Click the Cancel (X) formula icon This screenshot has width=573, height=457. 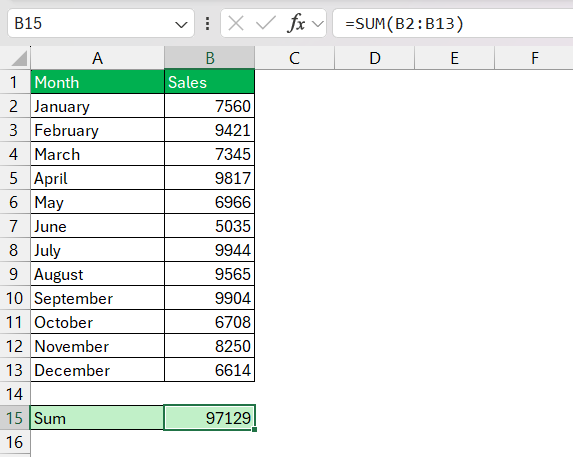point(236,24)
